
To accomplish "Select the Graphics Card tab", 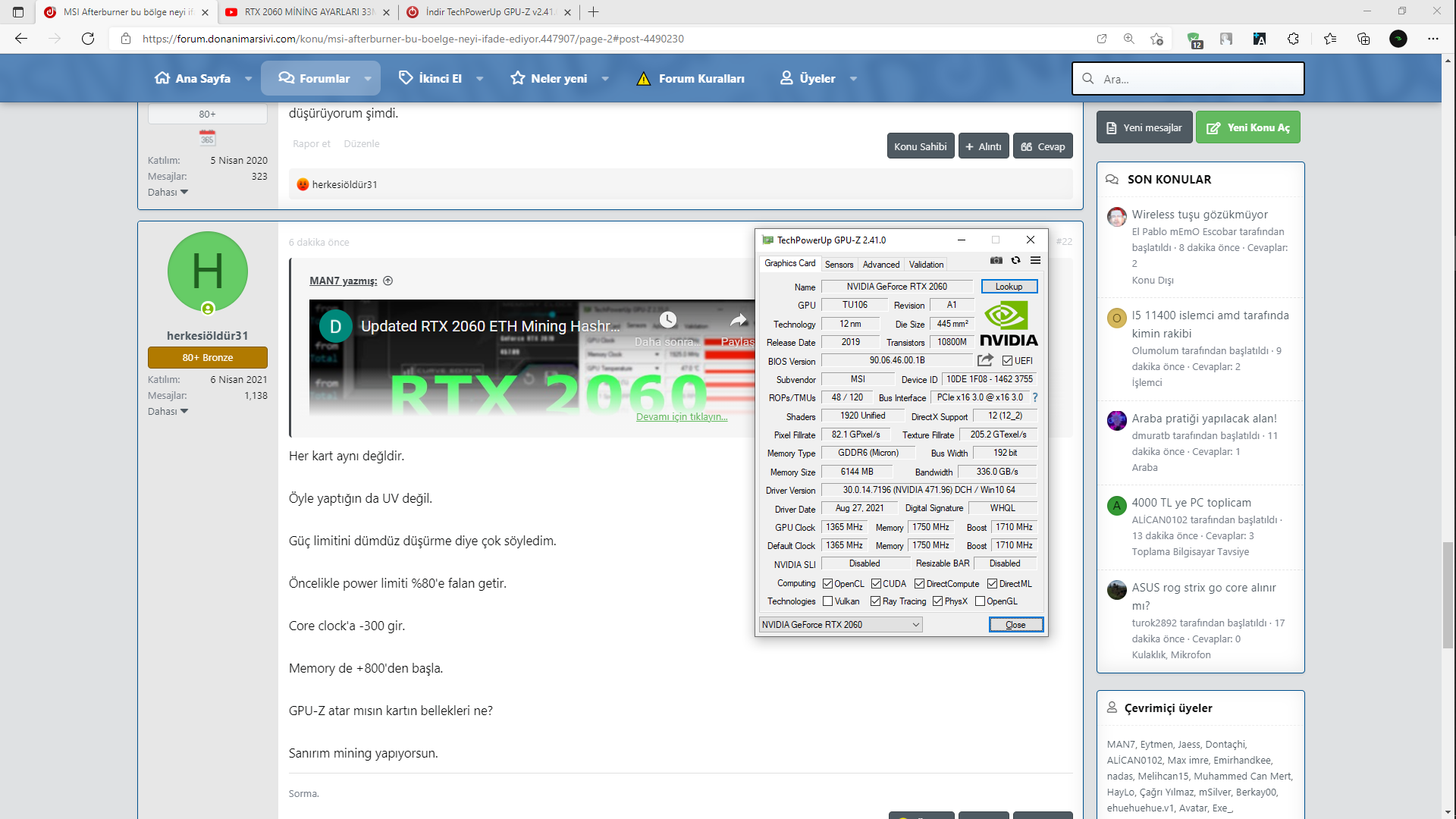I will [789, 263].
